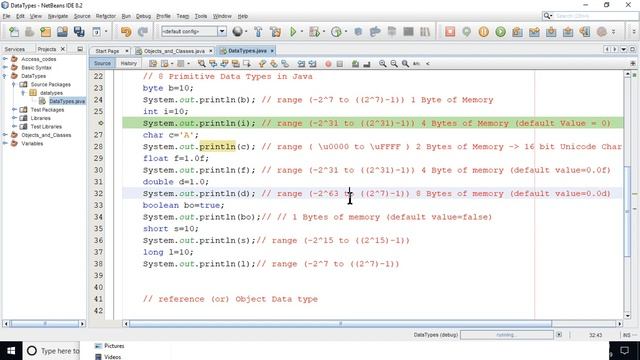Click the Build Project hammer icon
Viewport: 640px width, 360px height.
point(258,32)
